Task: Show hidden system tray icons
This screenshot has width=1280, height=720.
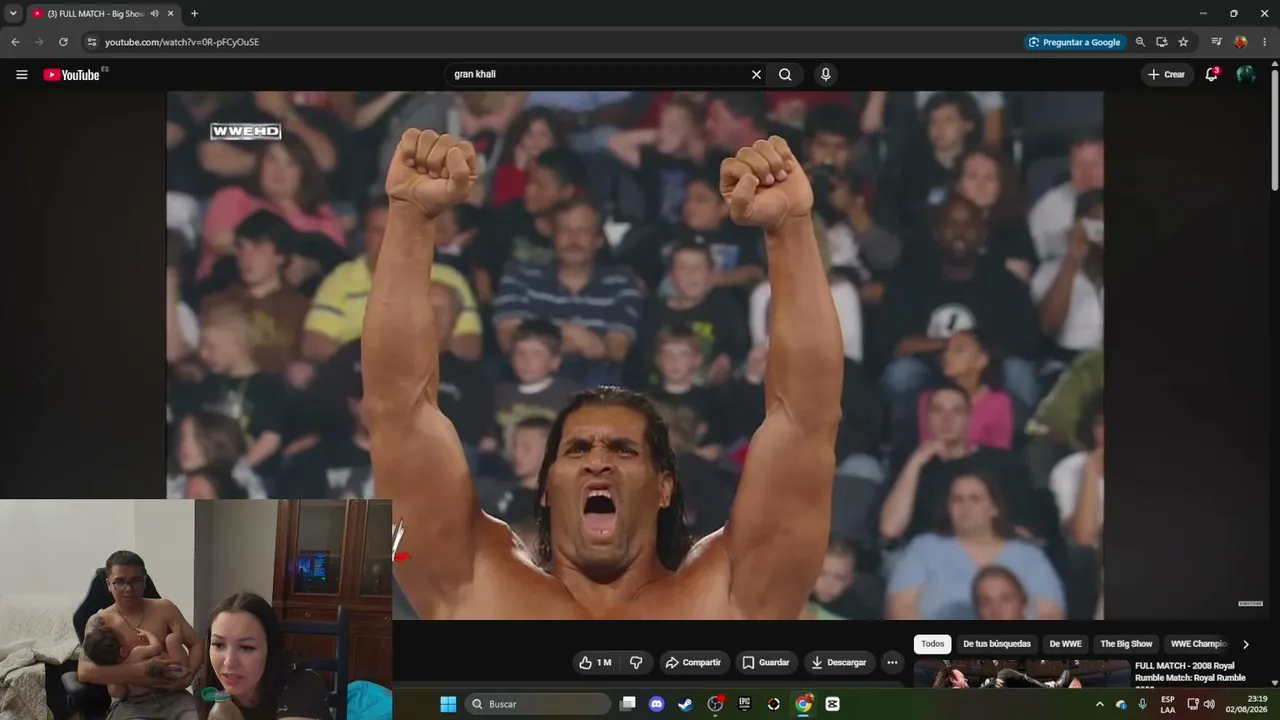Action: pos(1100,704)
